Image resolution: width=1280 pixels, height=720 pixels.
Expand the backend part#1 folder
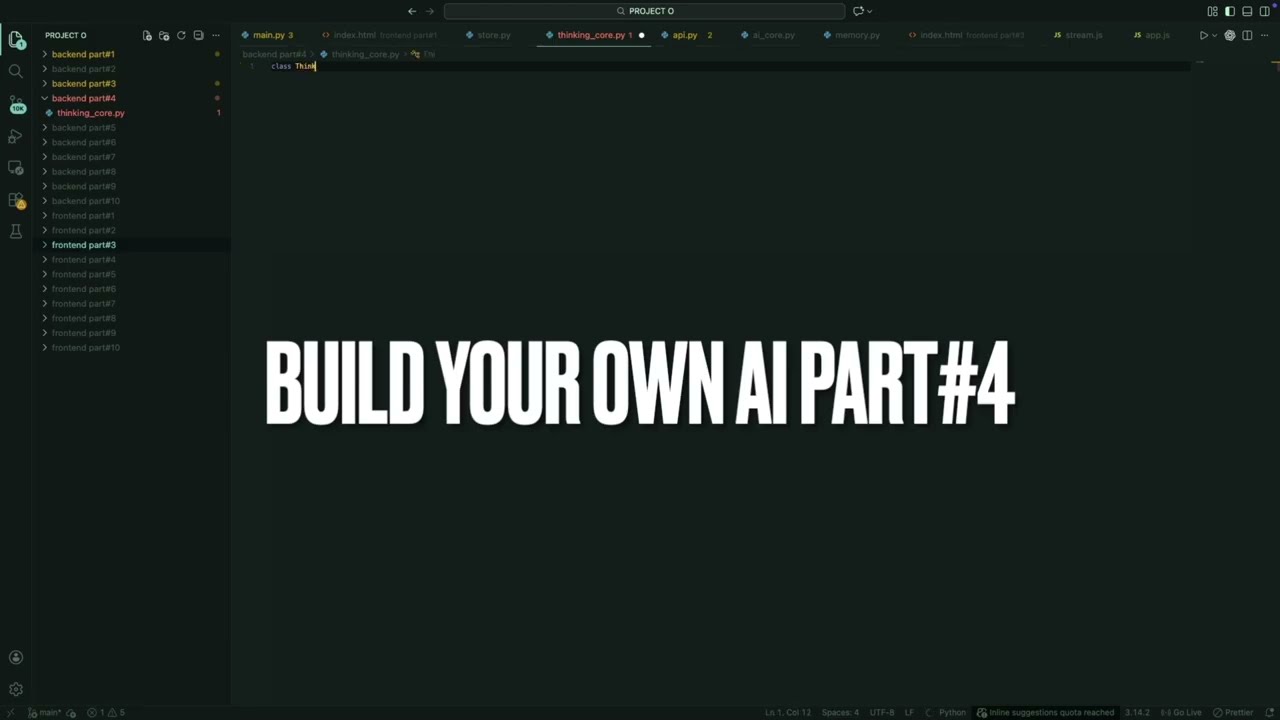coord(83,54)
